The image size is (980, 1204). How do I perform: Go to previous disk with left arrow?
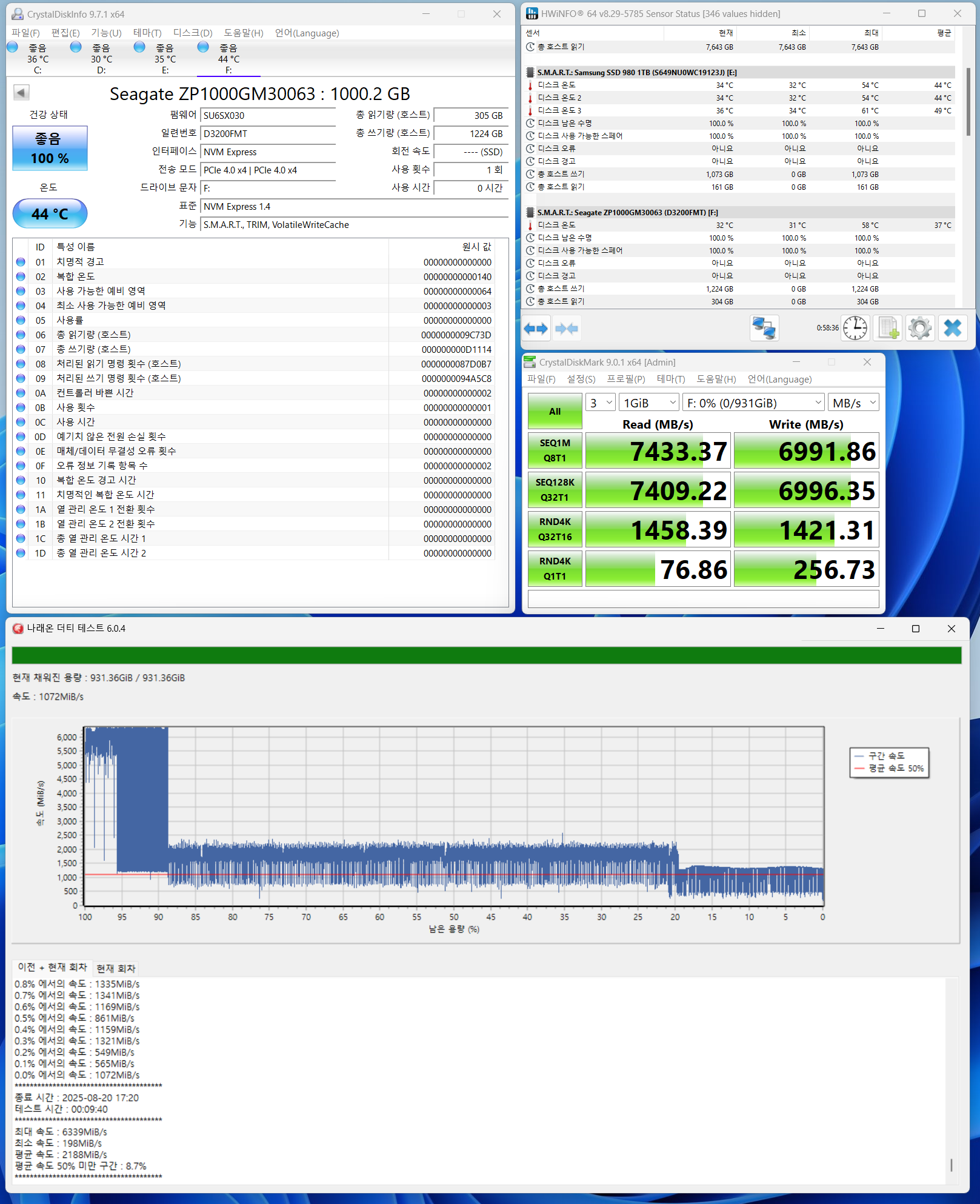tap(21, 93)
